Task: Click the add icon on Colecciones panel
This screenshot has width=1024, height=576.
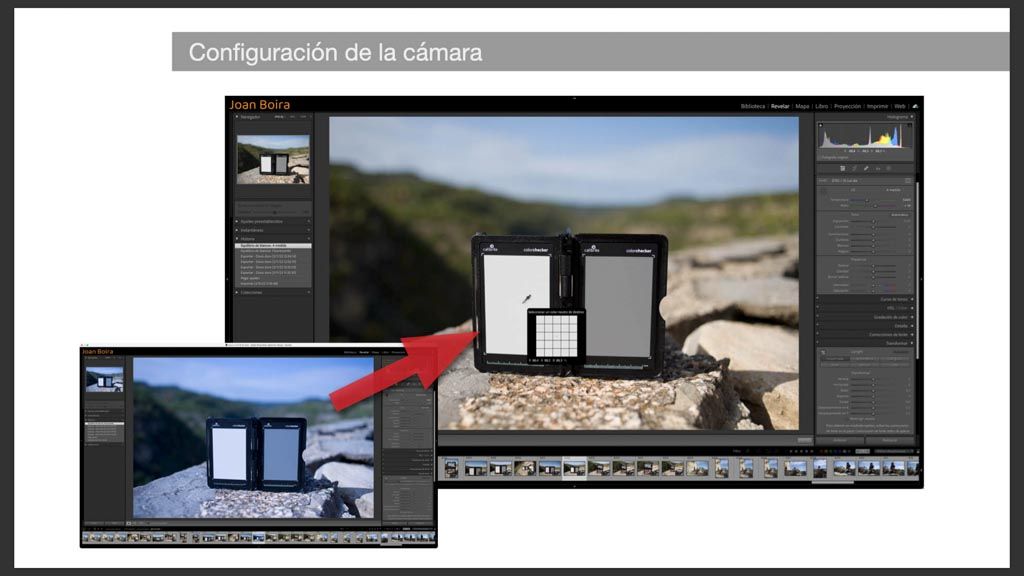Action: 308,292
